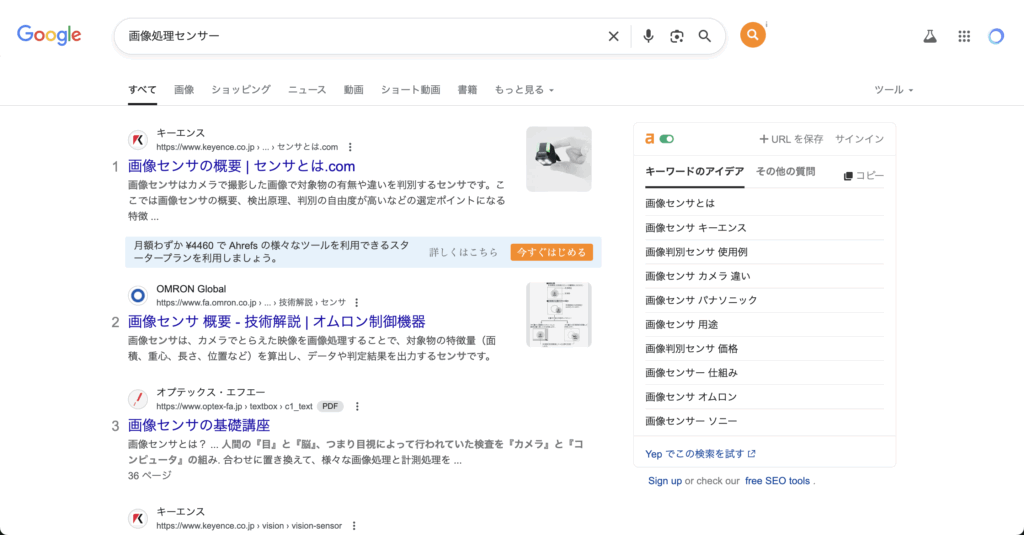Select the その他の質問 tab
Image resolution: width=1024 pixels, height=535 pixels.
(x=786, y=172)
